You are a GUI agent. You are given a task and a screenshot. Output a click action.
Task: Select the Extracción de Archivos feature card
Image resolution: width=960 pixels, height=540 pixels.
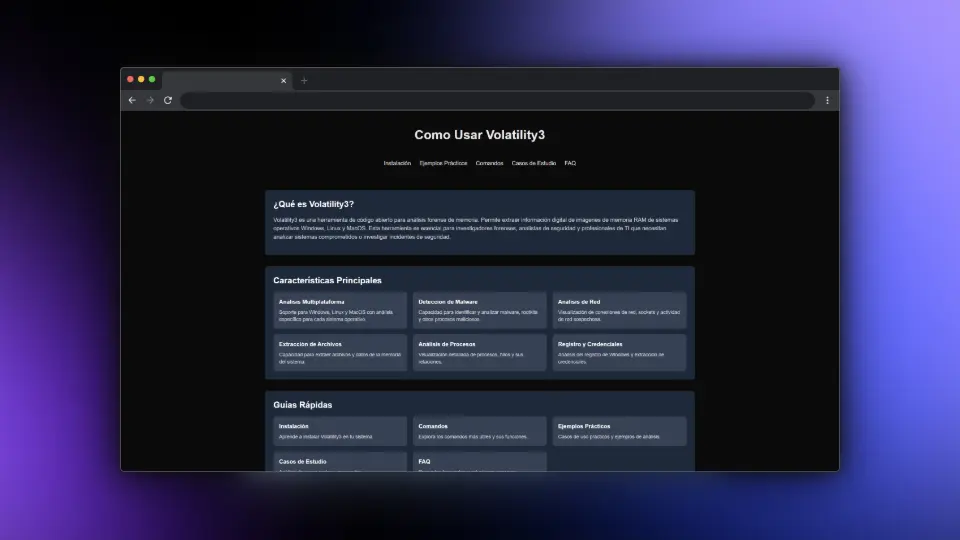click(340, 353)
